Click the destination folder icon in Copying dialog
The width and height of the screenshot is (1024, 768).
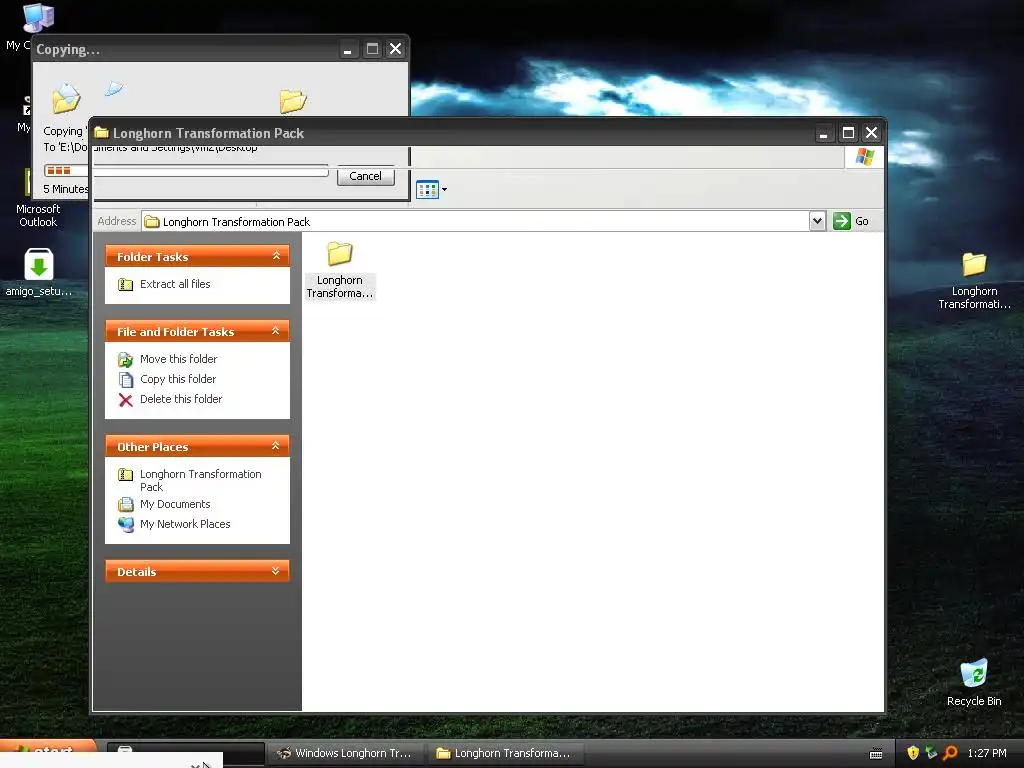tap(293, 101)
